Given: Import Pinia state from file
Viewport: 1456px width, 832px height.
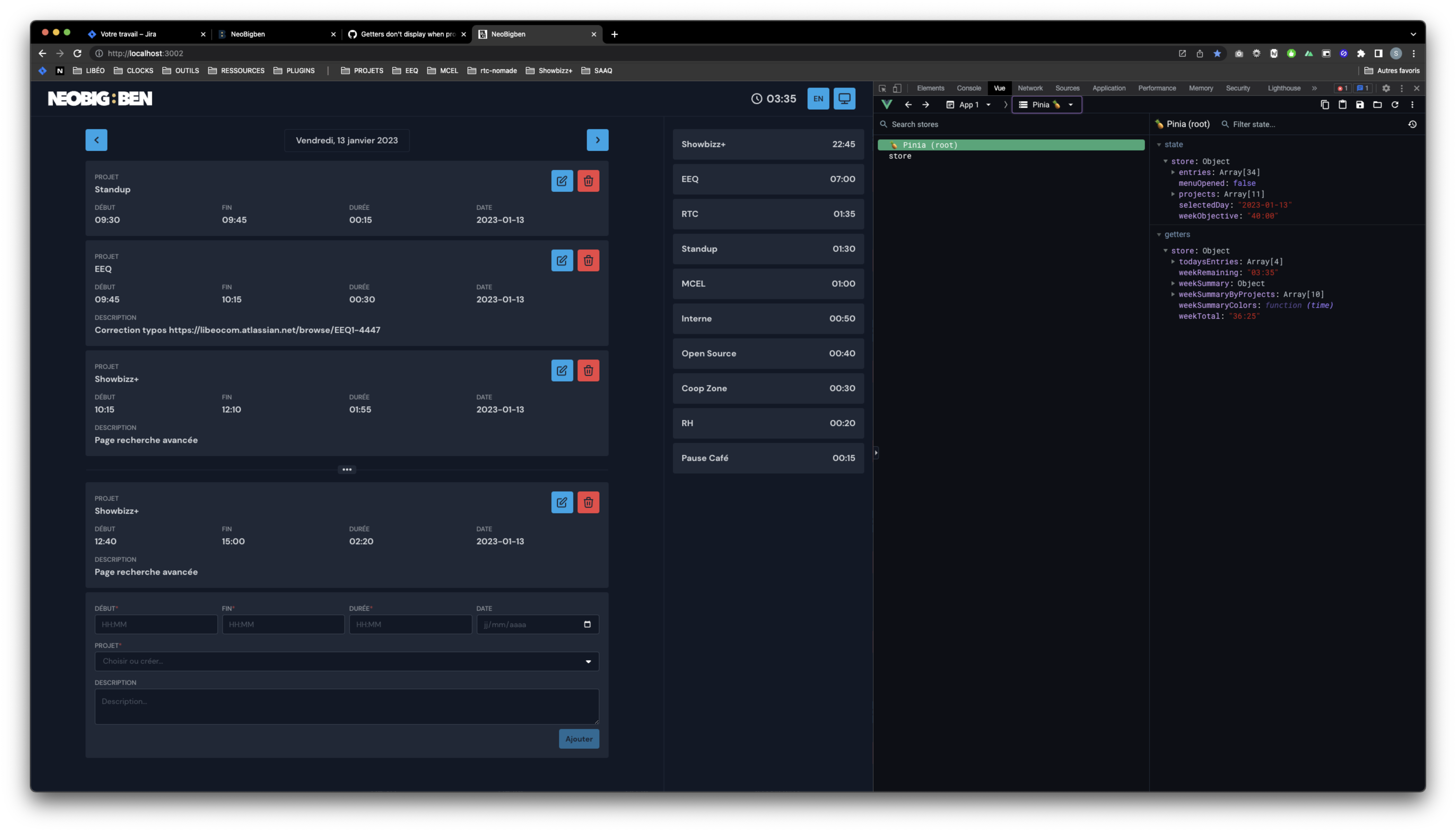Looking at the screenshot, I should [1377, 105].
